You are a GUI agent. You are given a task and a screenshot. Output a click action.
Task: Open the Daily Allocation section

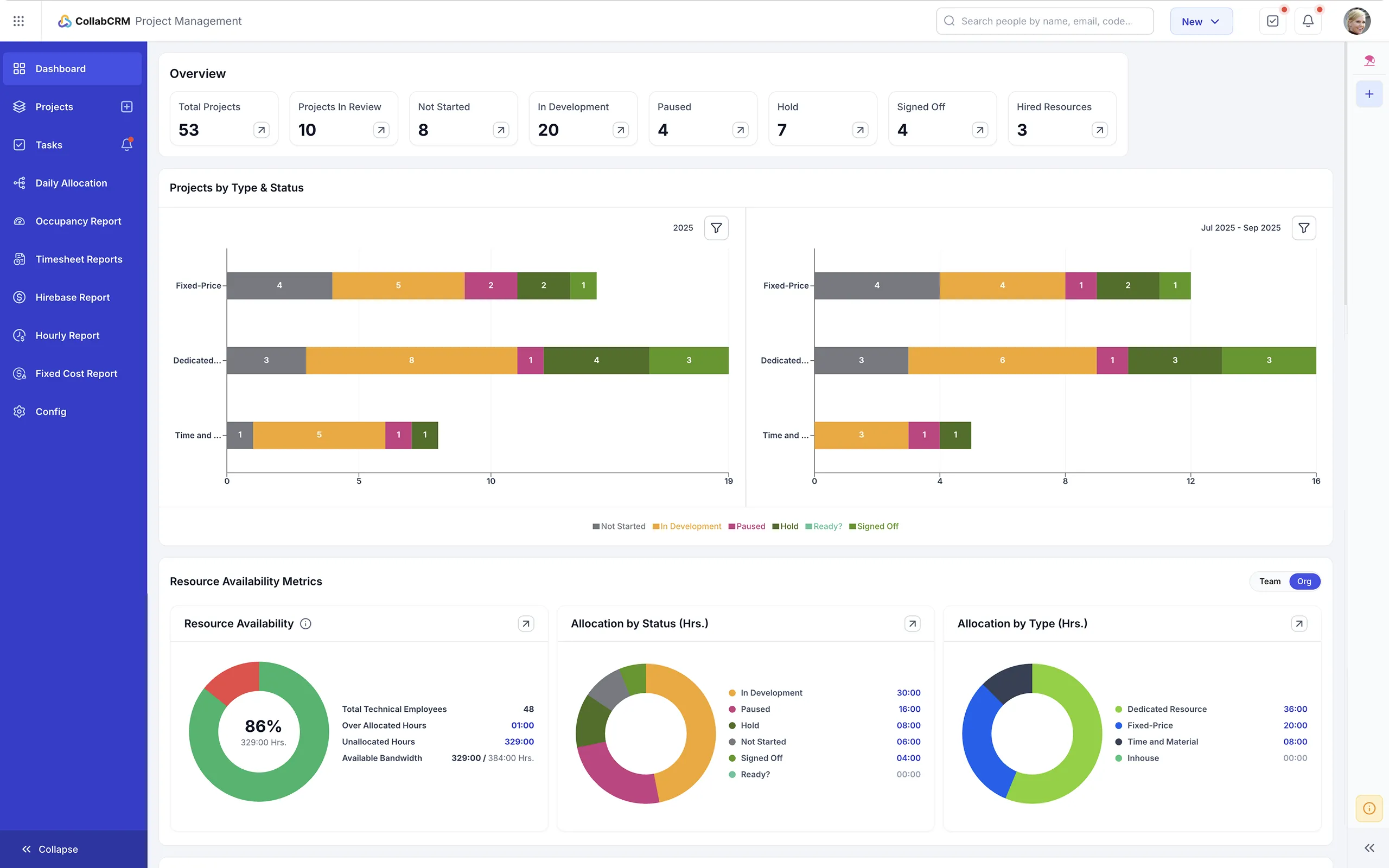coord(71,183)
